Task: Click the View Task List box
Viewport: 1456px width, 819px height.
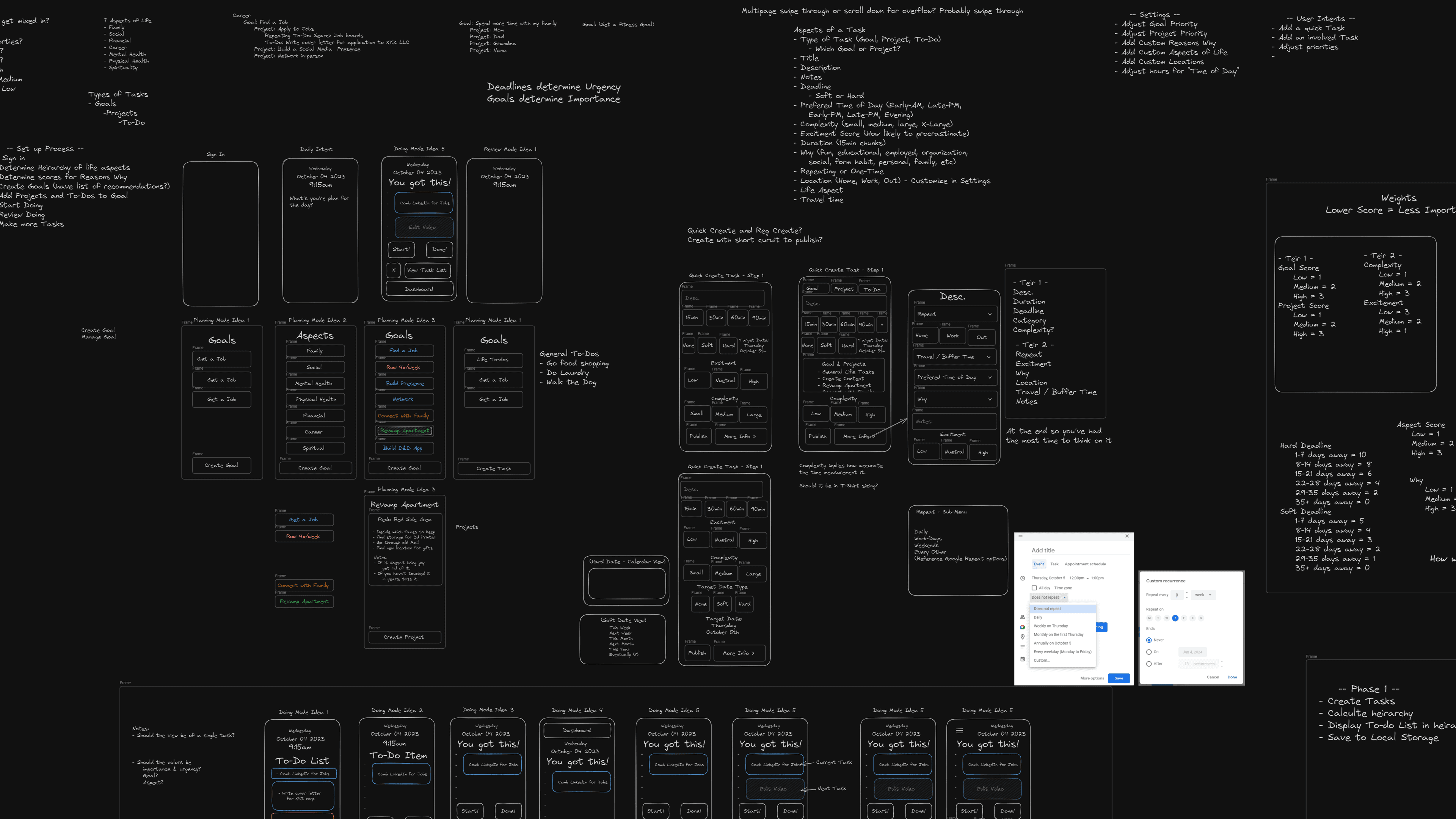Action: coord(427,270)
